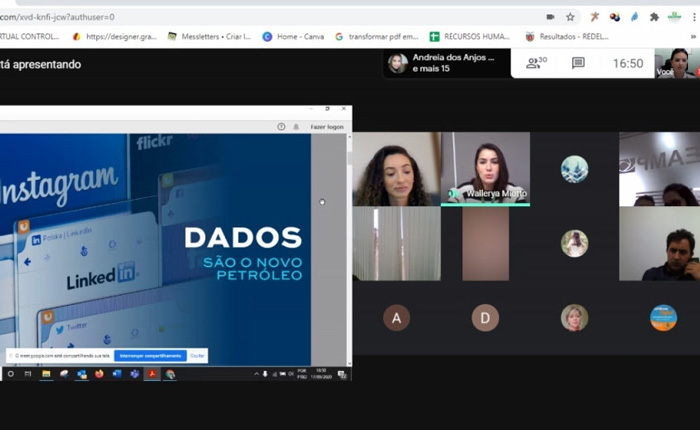The image size is (700, 430).
Task: Open the RECURSOS HUMA... bookmark
Action: [x=469, y=37]
